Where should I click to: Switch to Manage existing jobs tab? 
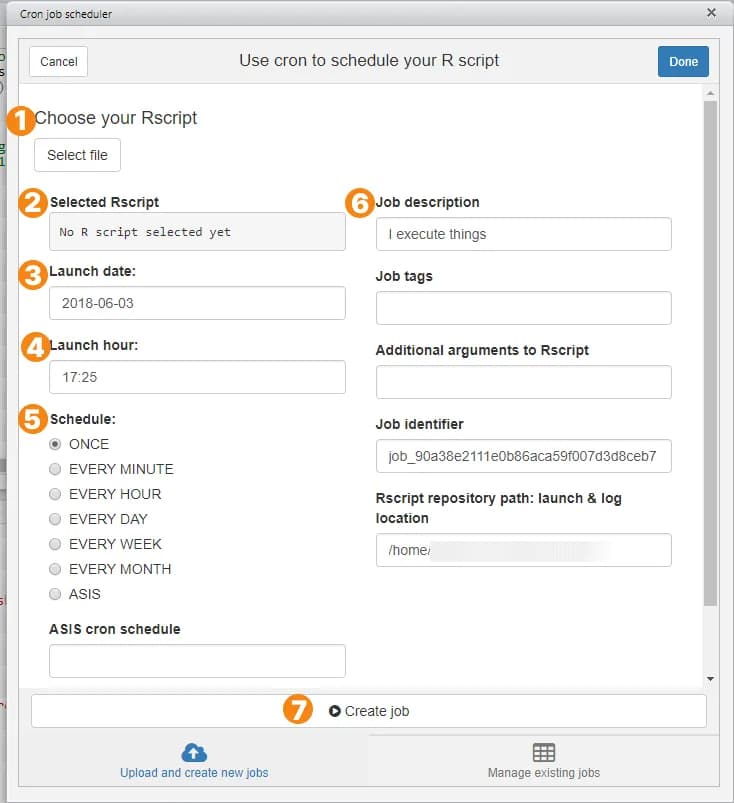point(543,762)
